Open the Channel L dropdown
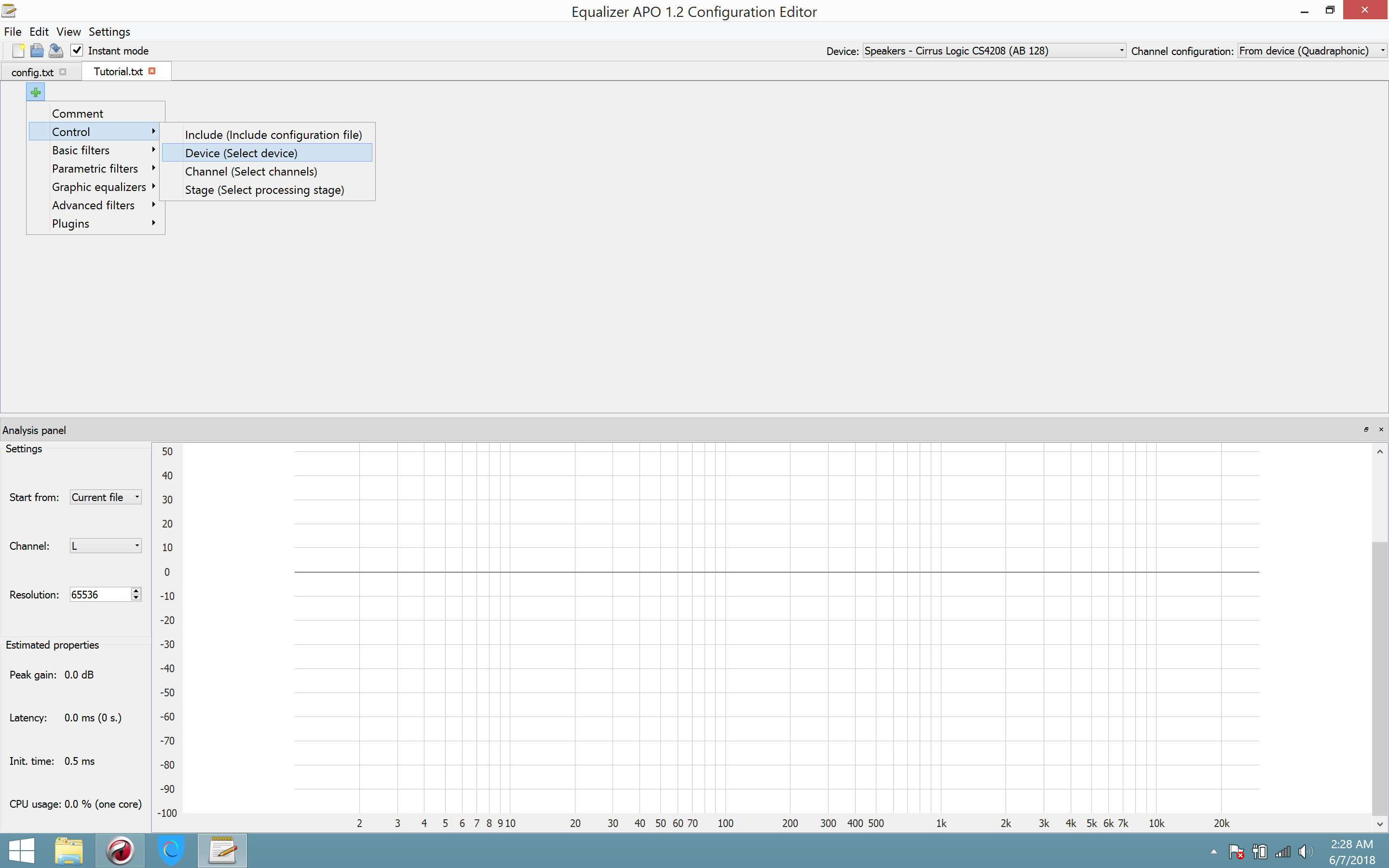Screen dimensions: 1389x868 point(106,546)
